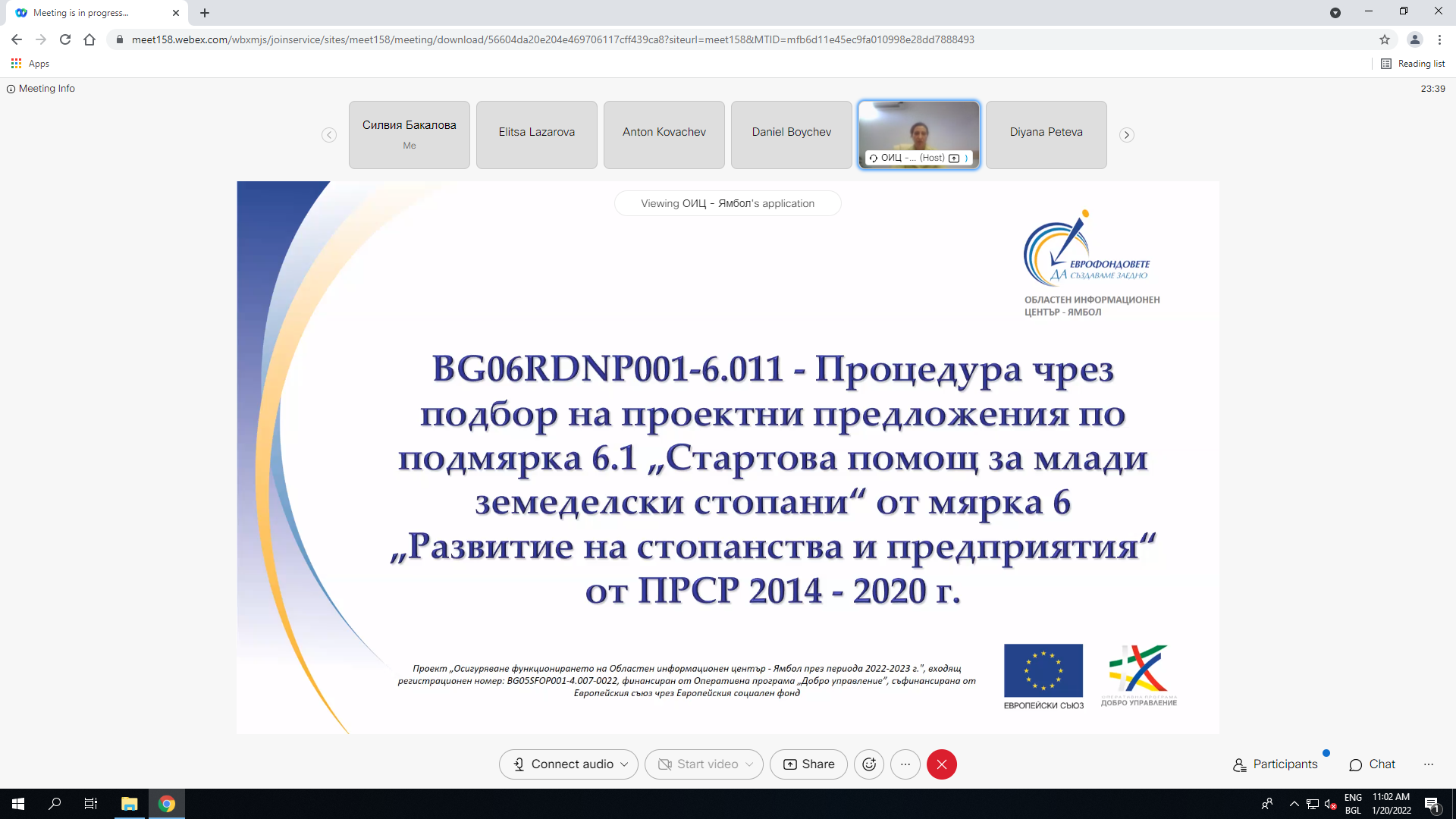1456x819 pixels.
Task: Open File Explorer from the taskbar
Action: pos(129,804)
